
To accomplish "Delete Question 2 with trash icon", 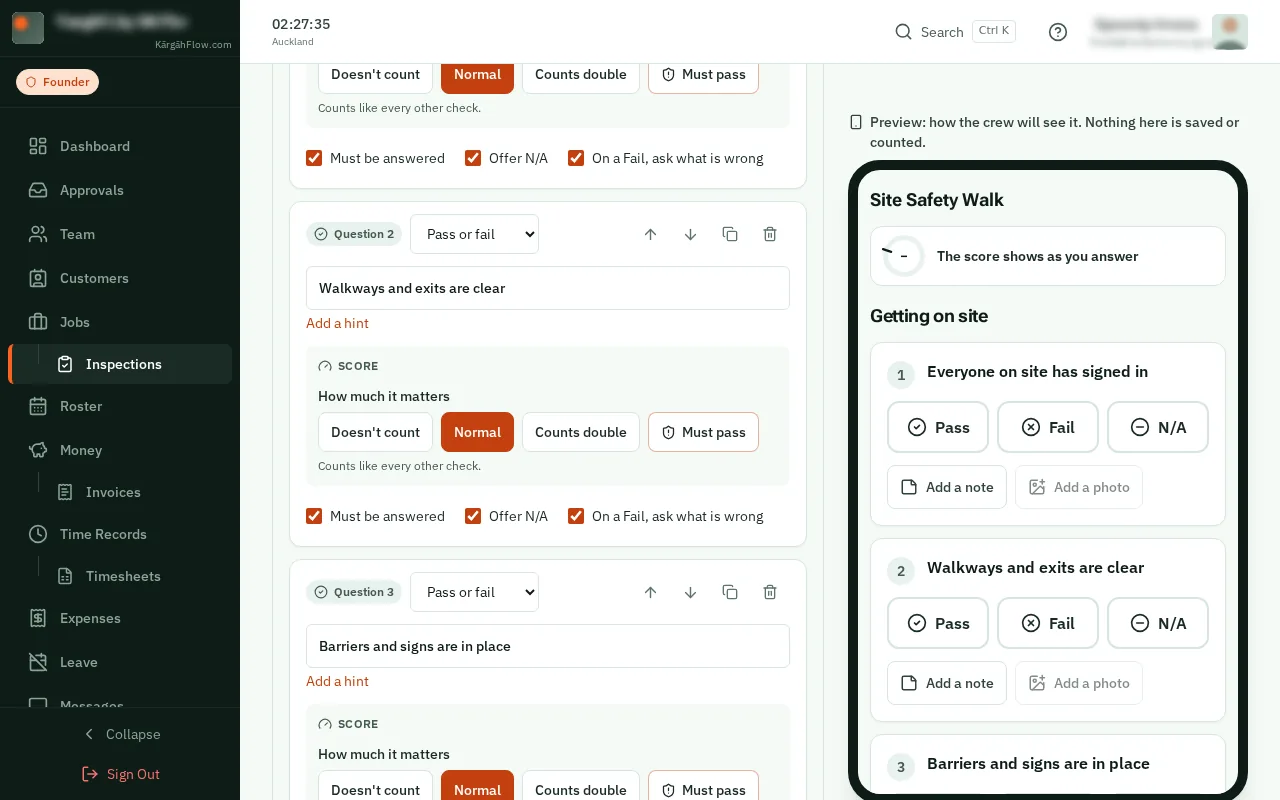I will coord(770,234).
